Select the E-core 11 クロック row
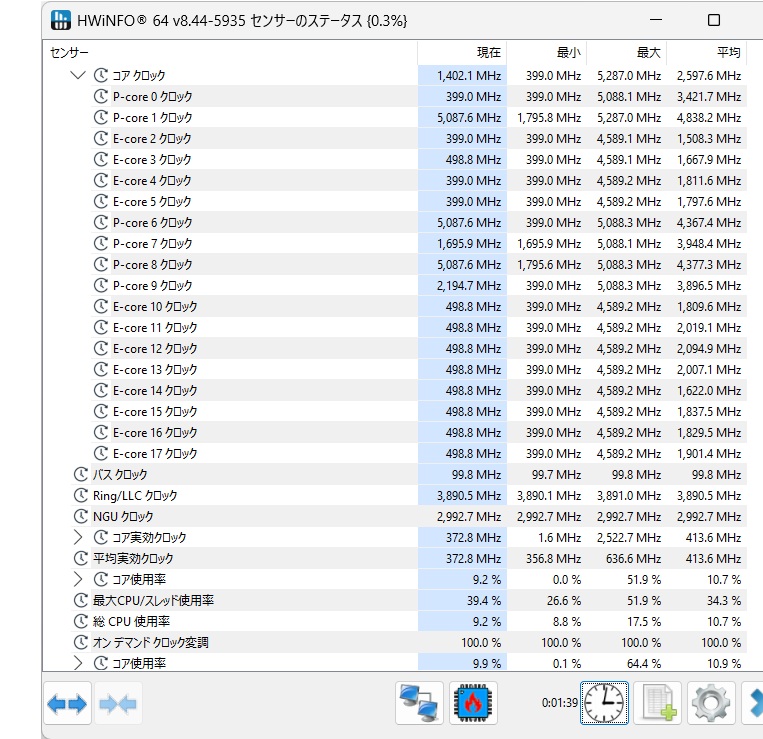This screenshot has height=739, width=763. [x=418, y=327]
